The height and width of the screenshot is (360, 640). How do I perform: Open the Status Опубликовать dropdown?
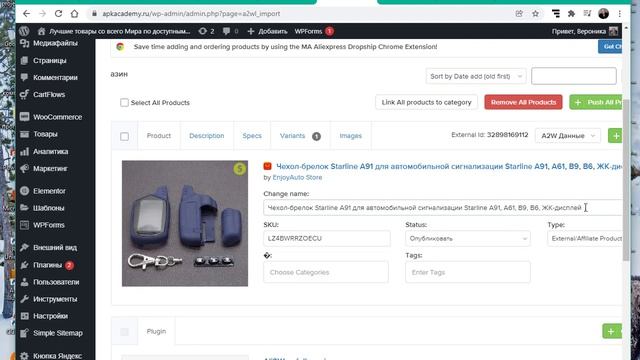pyautogui.click(x=468, y=238)
